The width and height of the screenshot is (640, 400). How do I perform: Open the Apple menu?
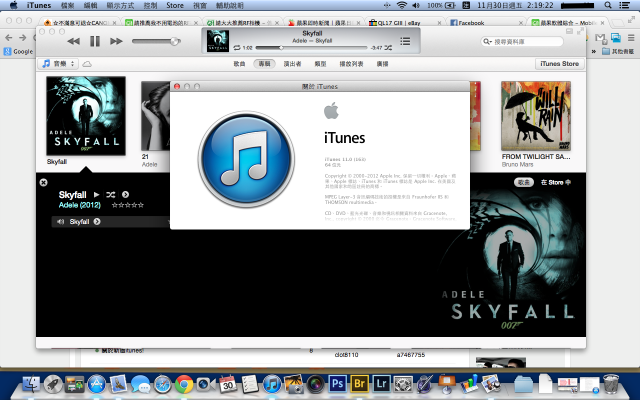click(x=13, y=5)
